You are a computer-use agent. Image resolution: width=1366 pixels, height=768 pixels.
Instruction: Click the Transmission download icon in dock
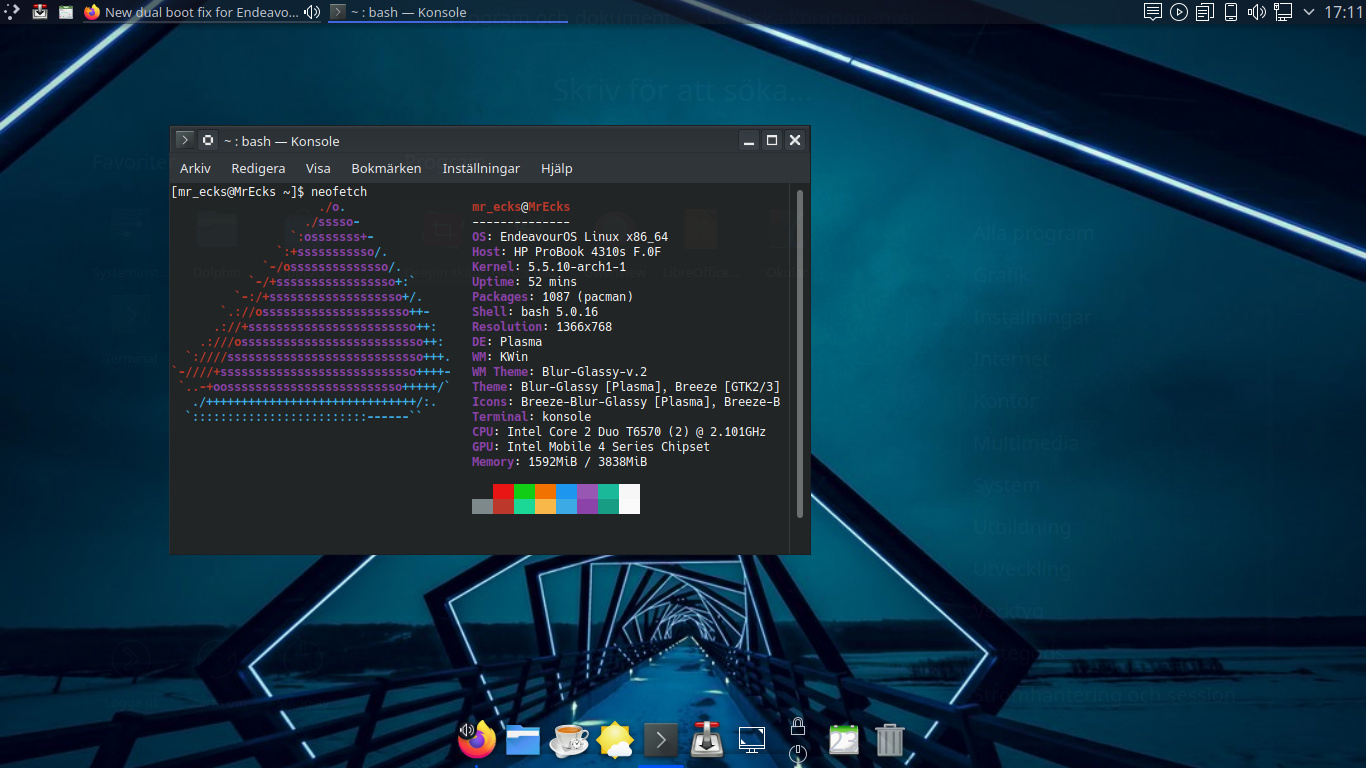pyautogui.click(x=707, y=740)
